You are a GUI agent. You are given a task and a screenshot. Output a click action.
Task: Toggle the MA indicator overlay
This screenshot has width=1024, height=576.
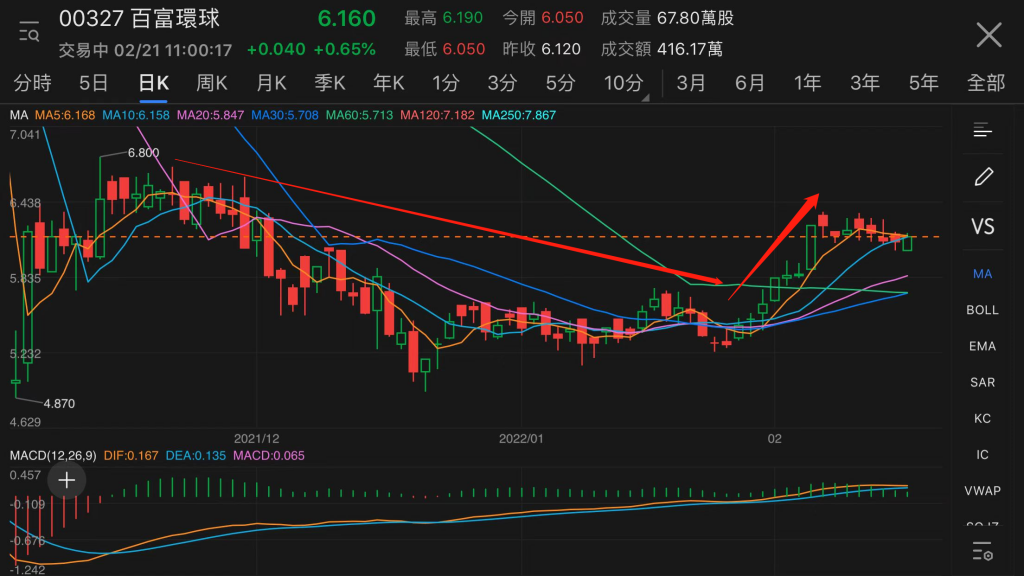point(982,274)
